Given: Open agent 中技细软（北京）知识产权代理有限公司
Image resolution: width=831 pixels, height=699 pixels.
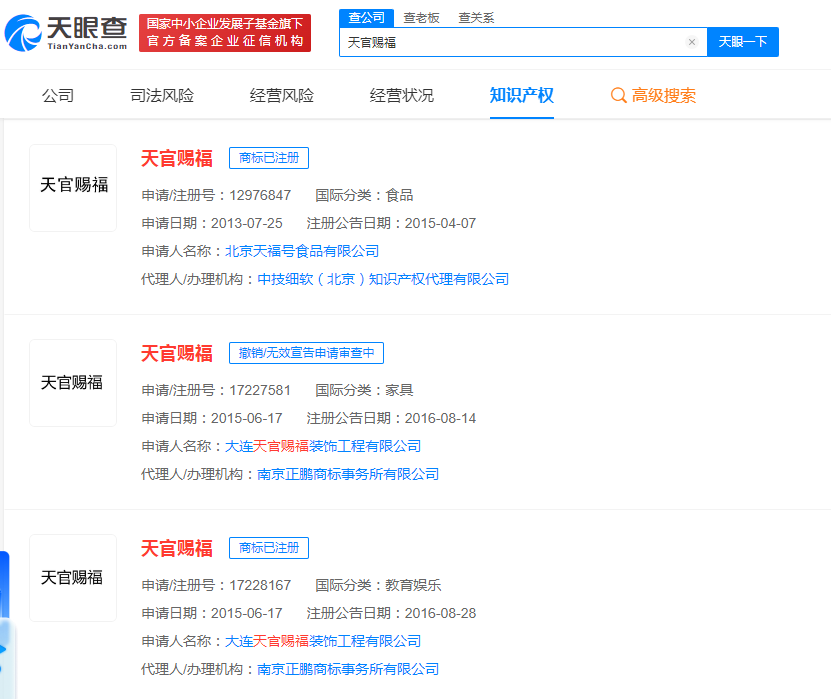Looking at the screenshot, I should tap(383, 279).
